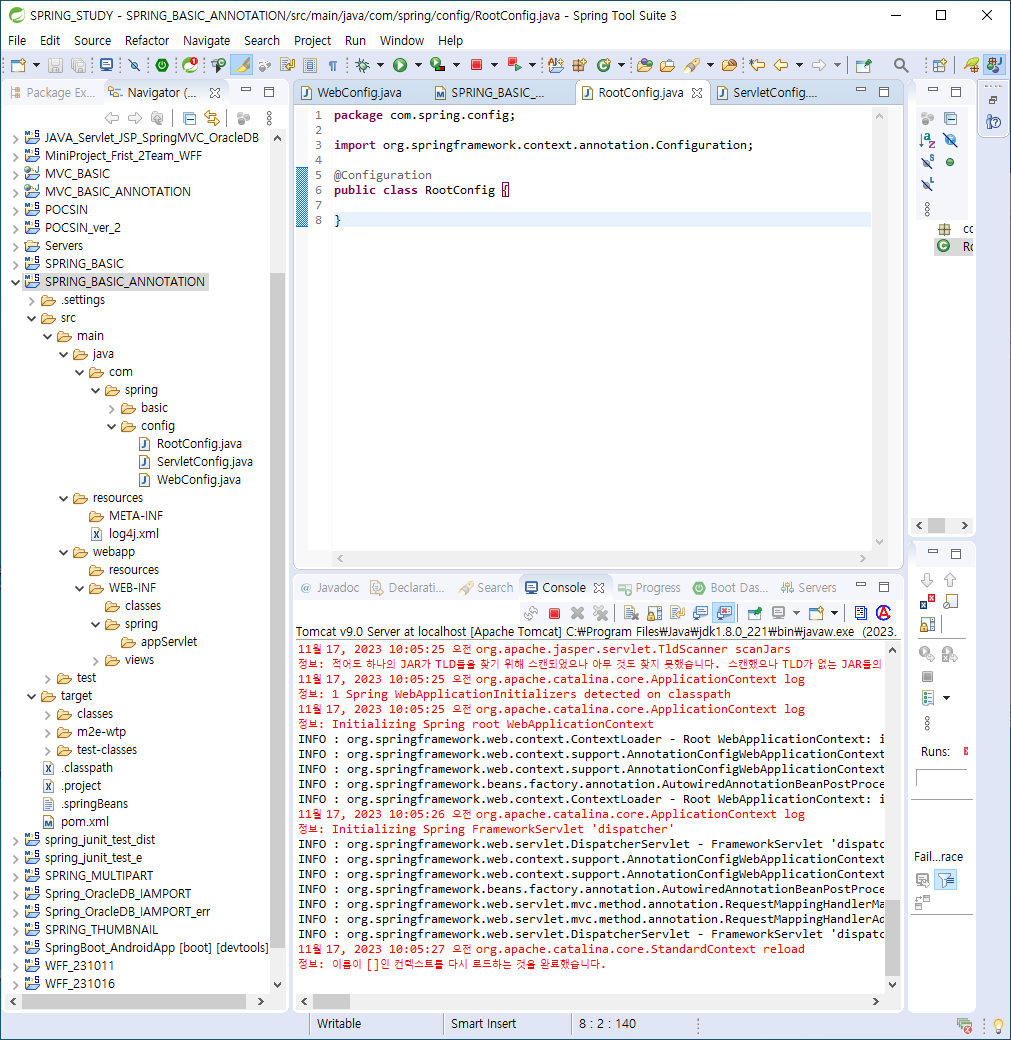Click the ANSI console red A icon
This screenshot has height=1040, width=1011.
pyautogui.click(x=883, y=614)
